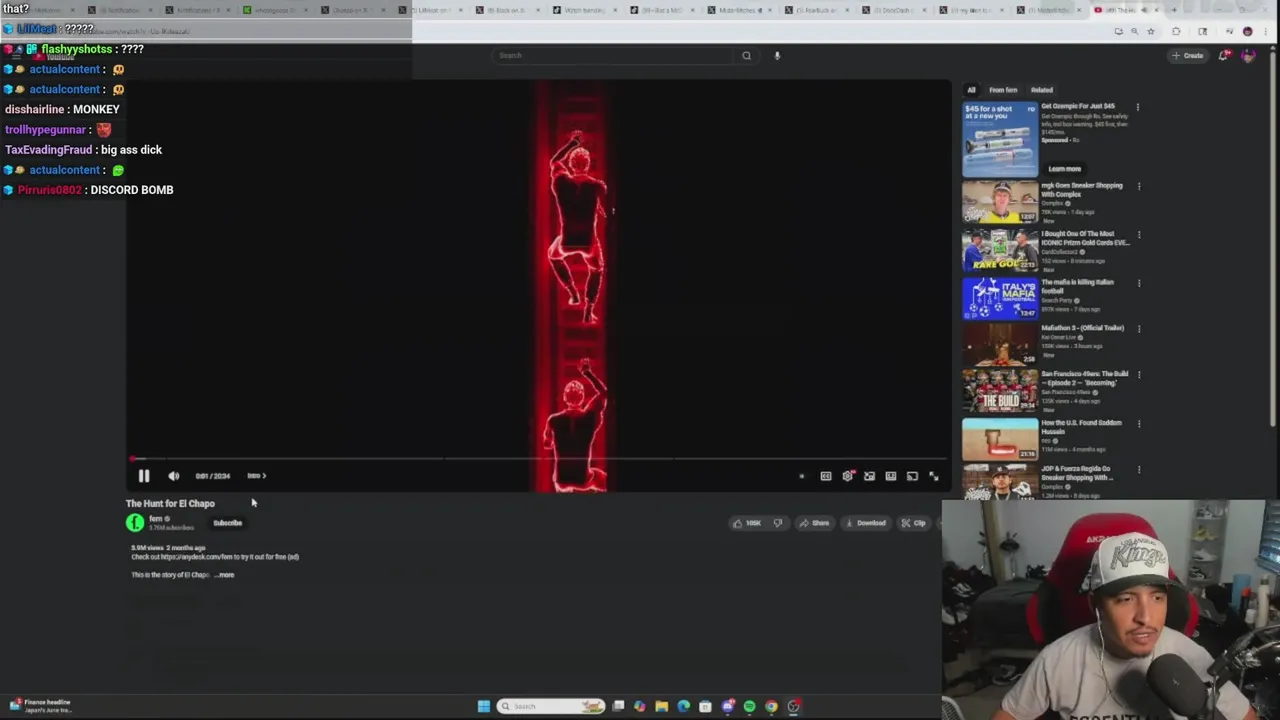Open Spotify from the taskbar
This screenshot has height=720, width=1280.
749,706
